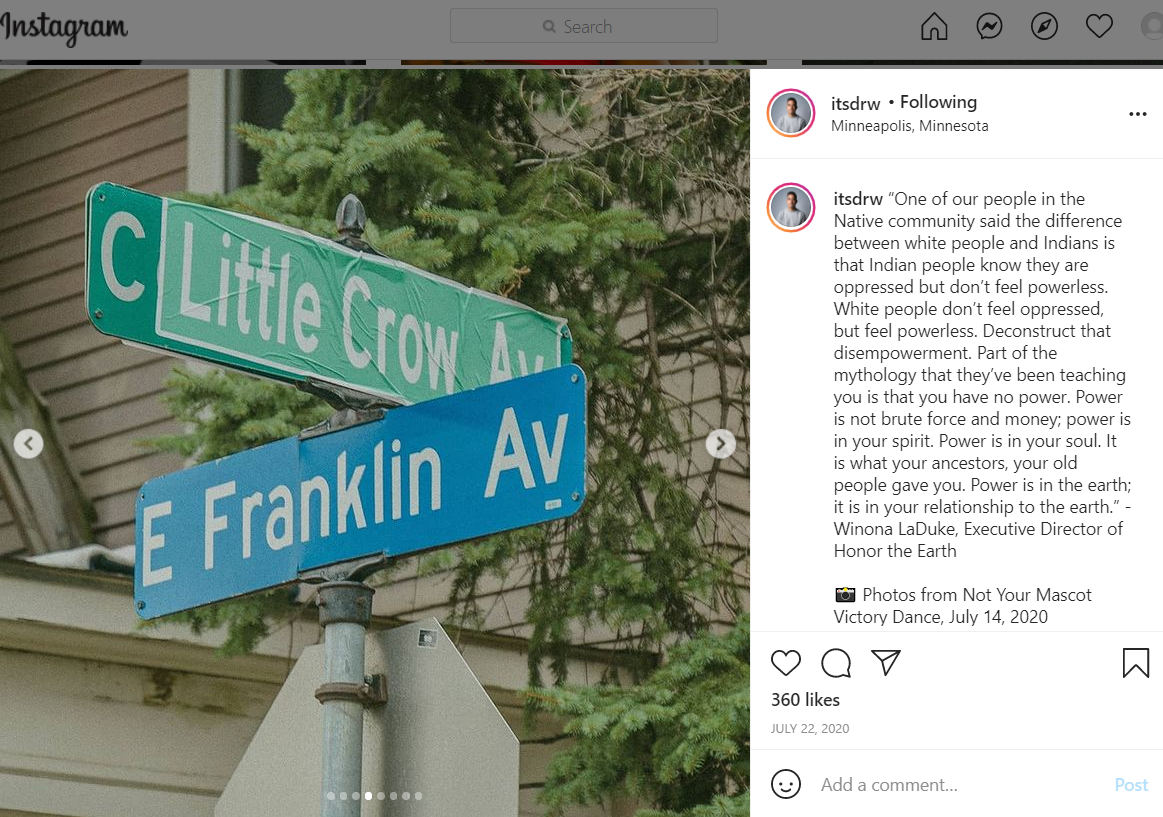The image size is (1163, 817).
Task: Like the post with heart icon
Action: tap(785, 662)
